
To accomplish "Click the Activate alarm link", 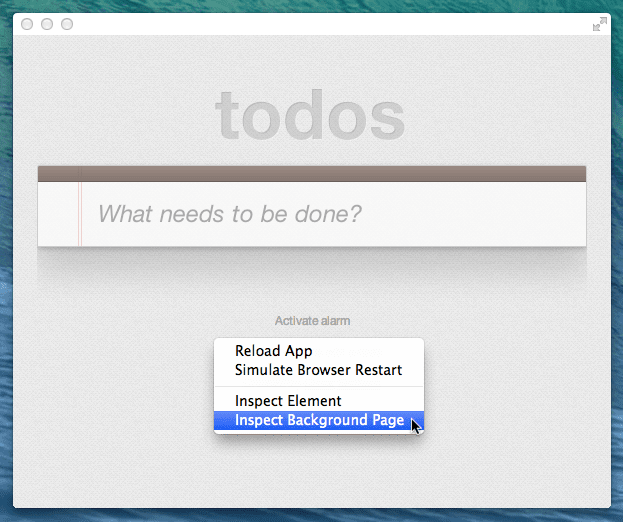I will 312,321.
